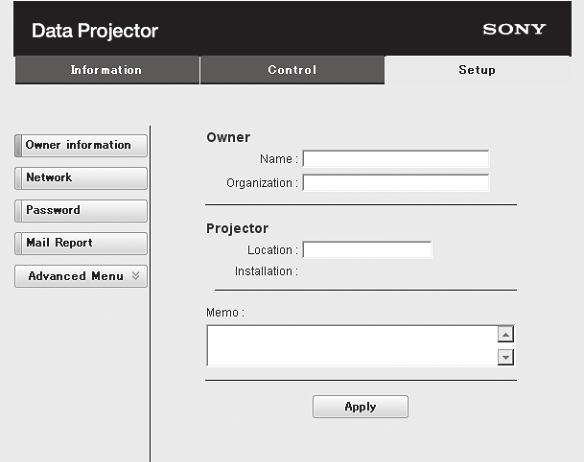This screenshot has width=584, height=462.
Task: Click the Data Projector title
Action: pos(95,31)
